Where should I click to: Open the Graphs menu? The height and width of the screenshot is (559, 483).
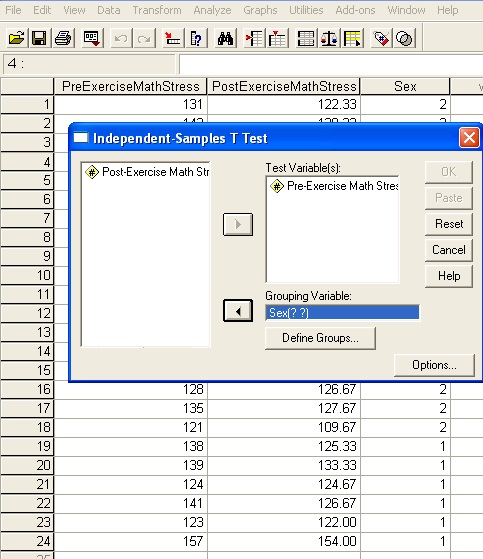tap(260, 10)
